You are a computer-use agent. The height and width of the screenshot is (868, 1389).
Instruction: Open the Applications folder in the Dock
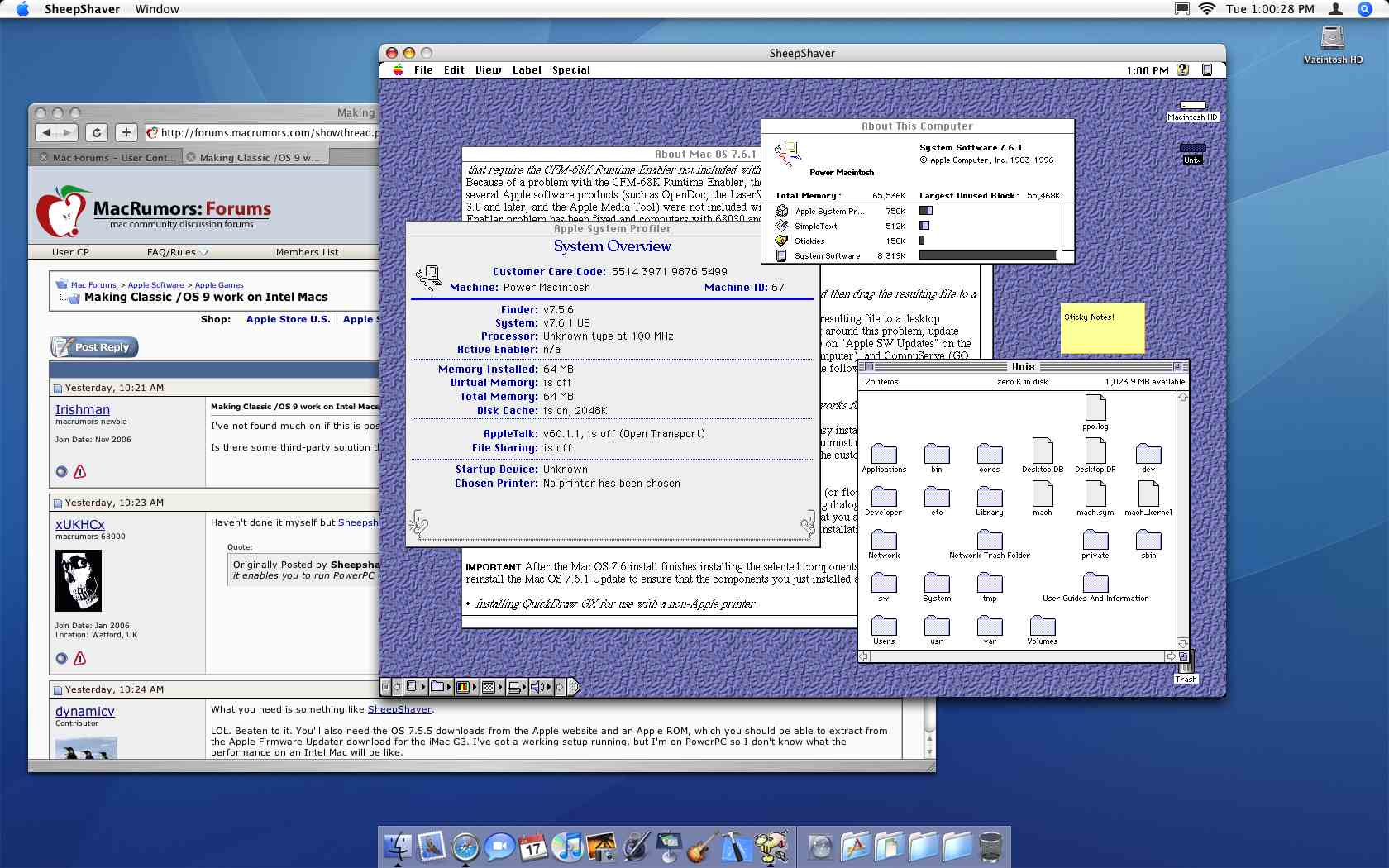click(855, 847)
